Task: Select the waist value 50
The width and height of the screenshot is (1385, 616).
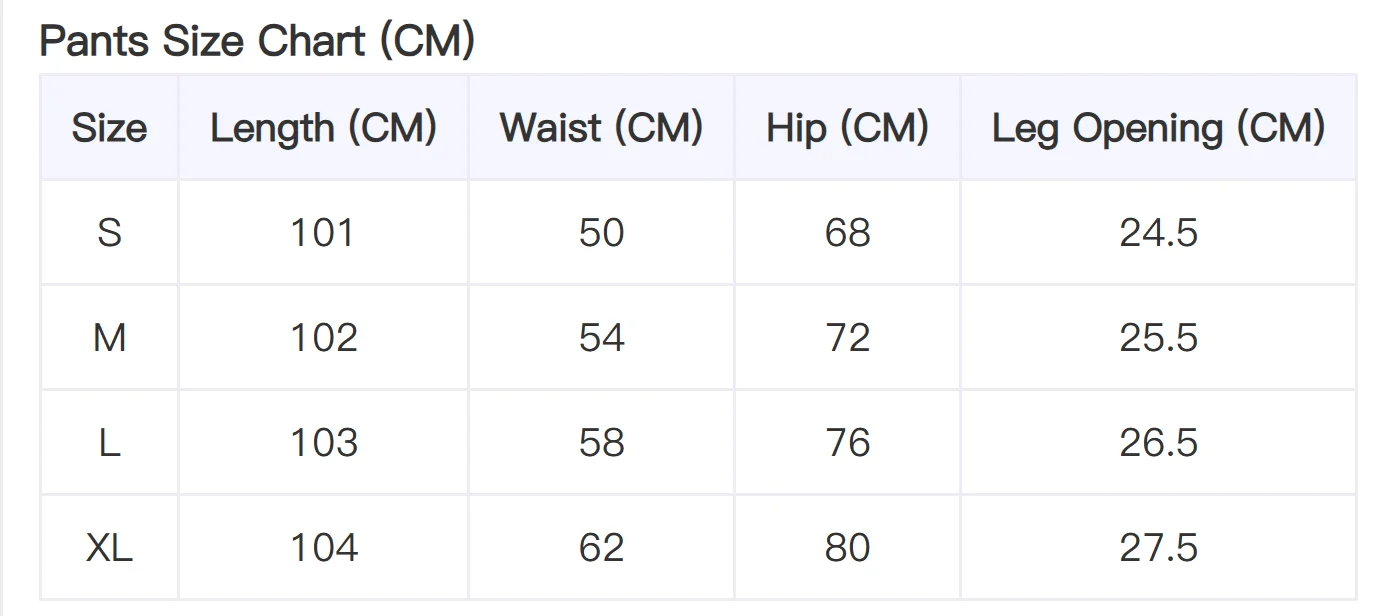Action: coord(601,233)
